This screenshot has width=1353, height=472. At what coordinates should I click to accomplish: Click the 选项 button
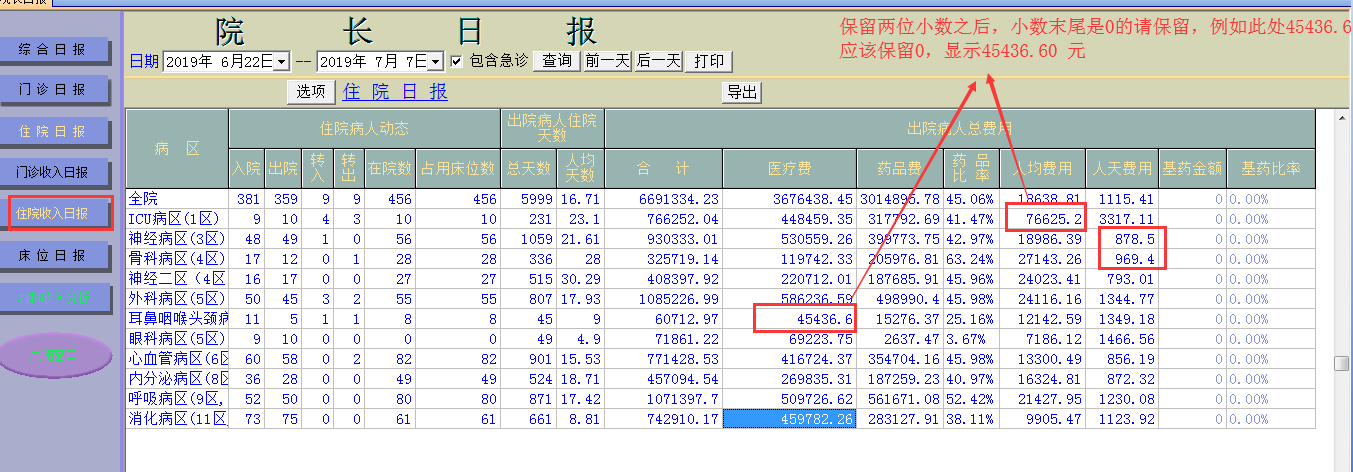[311, 92]
